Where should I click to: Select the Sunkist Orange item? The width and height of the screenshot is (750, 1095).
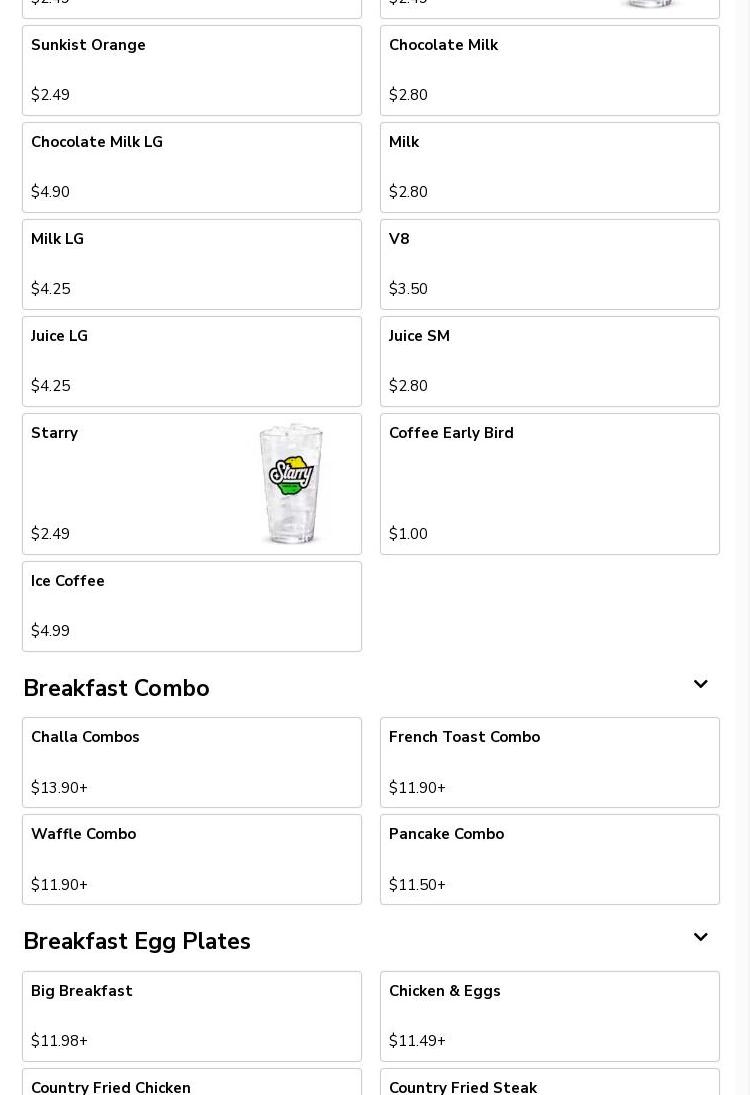point(192,71)
